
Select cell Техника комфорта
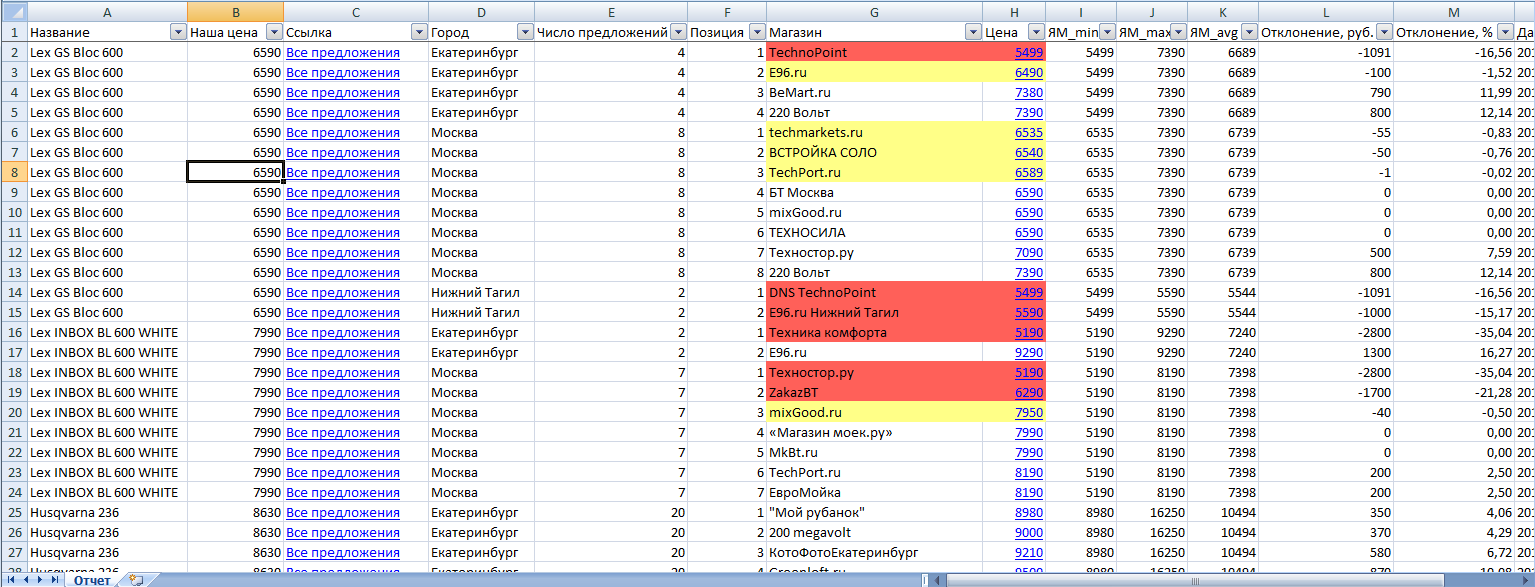click(x=875, y=332)
